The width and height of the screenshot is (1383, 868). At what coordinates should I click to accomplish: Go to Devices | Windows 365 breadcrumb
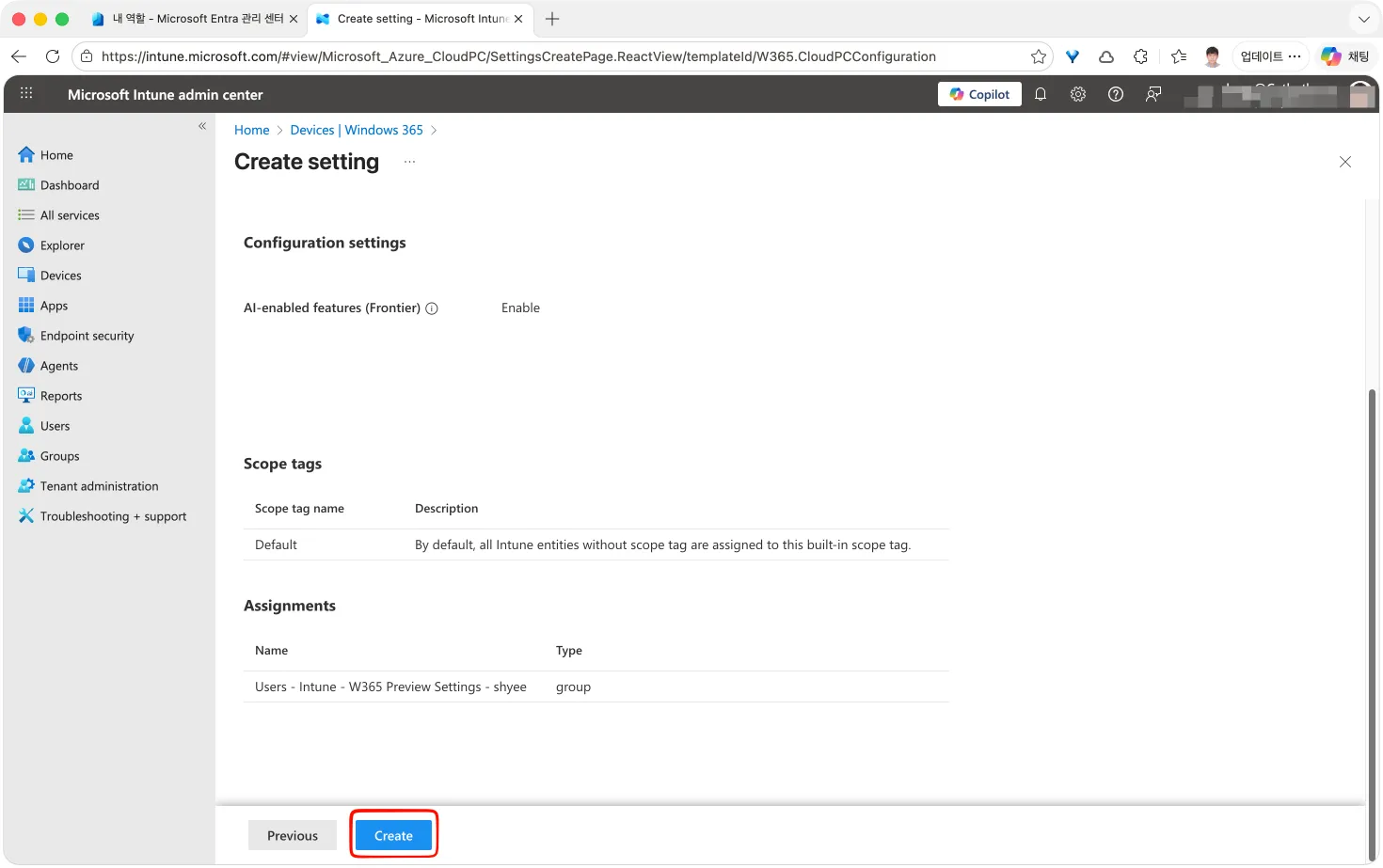click(357, 130)
